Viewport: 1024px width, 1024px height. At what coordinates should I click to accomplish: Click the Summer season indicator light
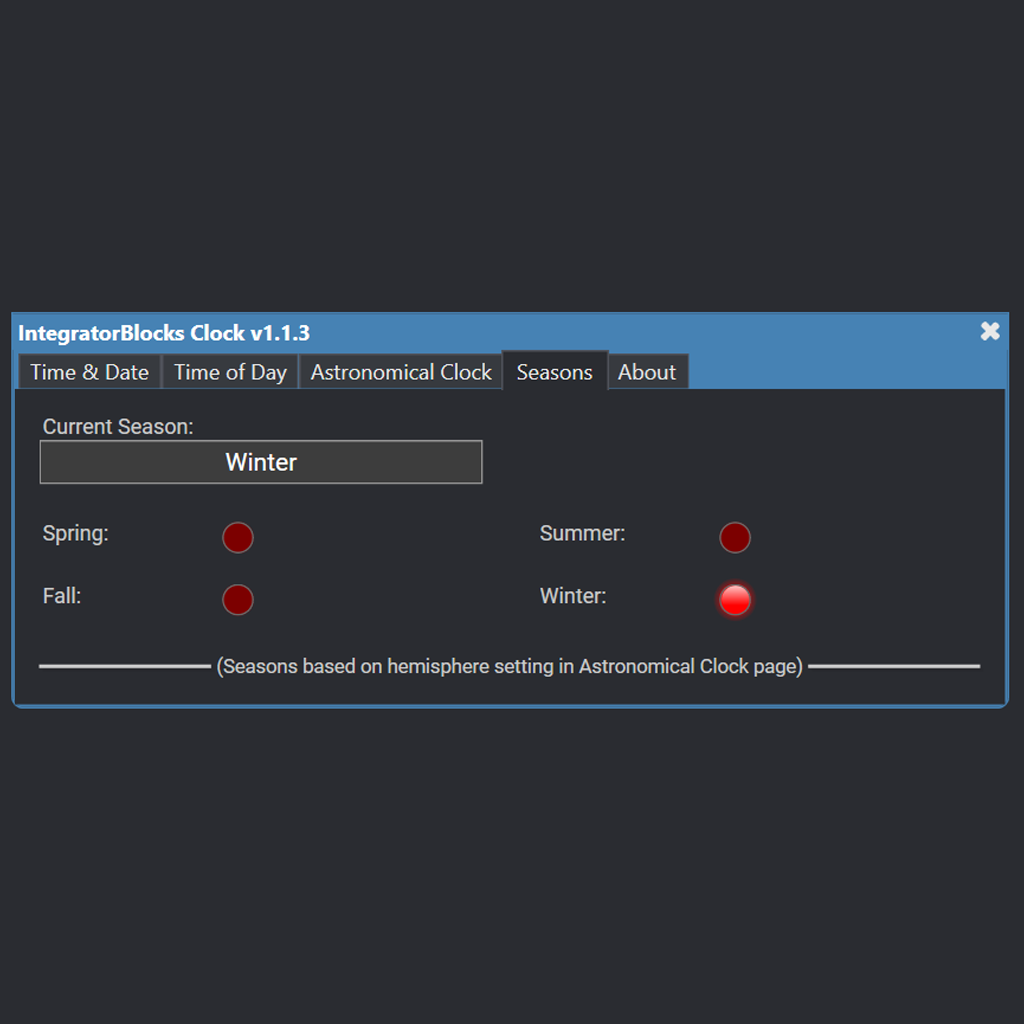[735, 537]
